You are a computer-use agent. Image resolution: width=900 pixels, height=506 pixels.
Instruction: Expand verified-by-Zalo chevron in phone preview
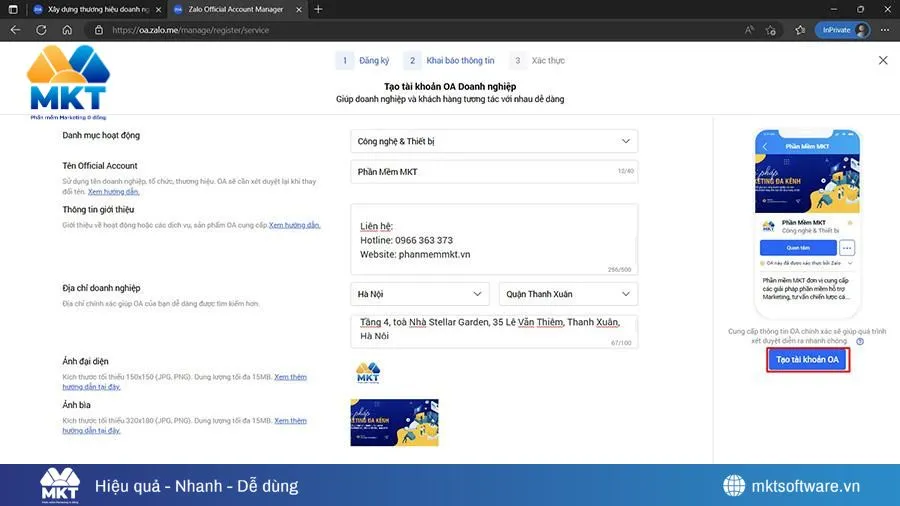pos(850,263)
